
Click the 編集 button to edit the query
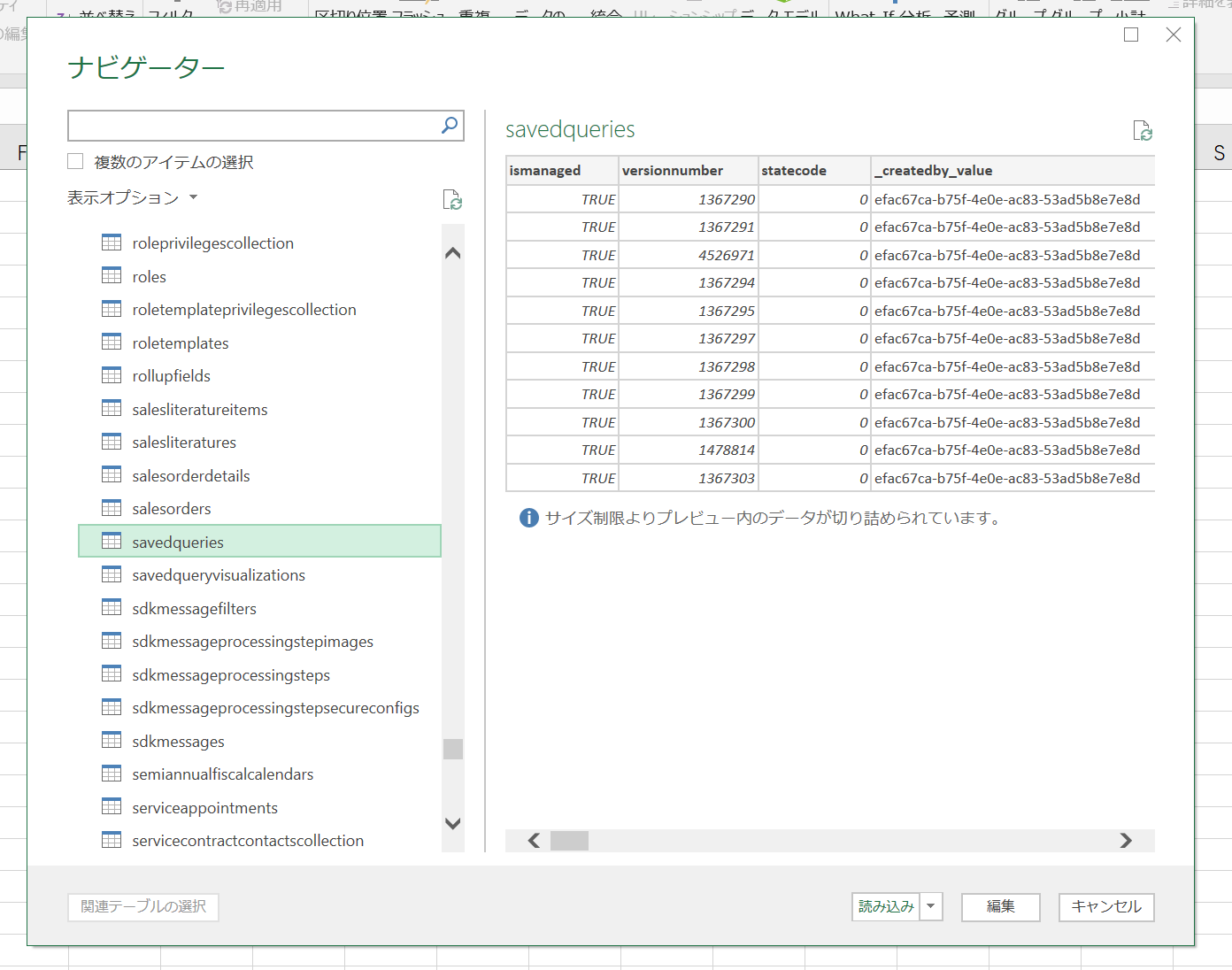(1000, 906)
